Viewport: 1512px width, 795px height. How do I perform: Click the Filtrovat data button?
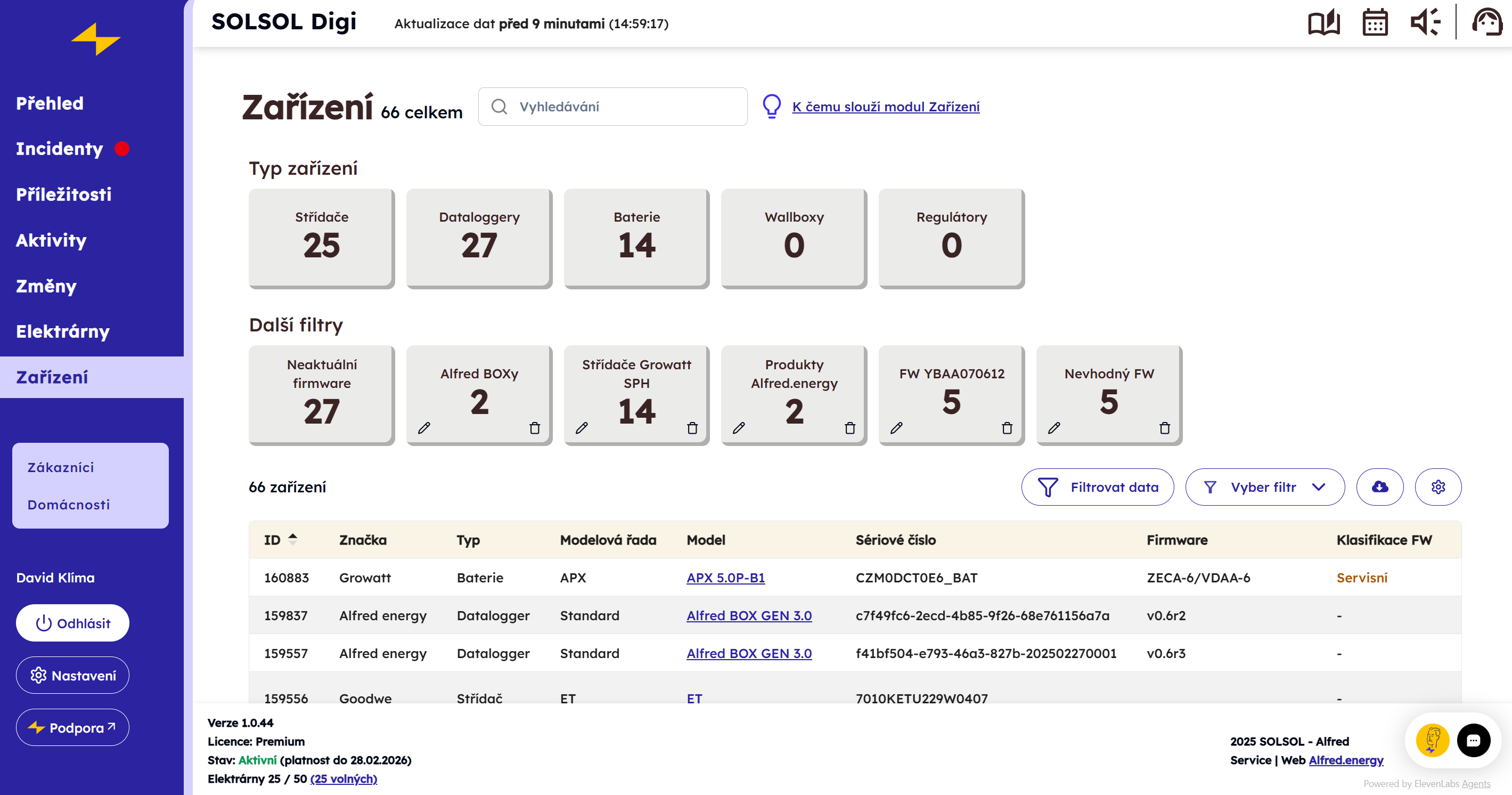pyautogui.click(x=1097, y=486)
